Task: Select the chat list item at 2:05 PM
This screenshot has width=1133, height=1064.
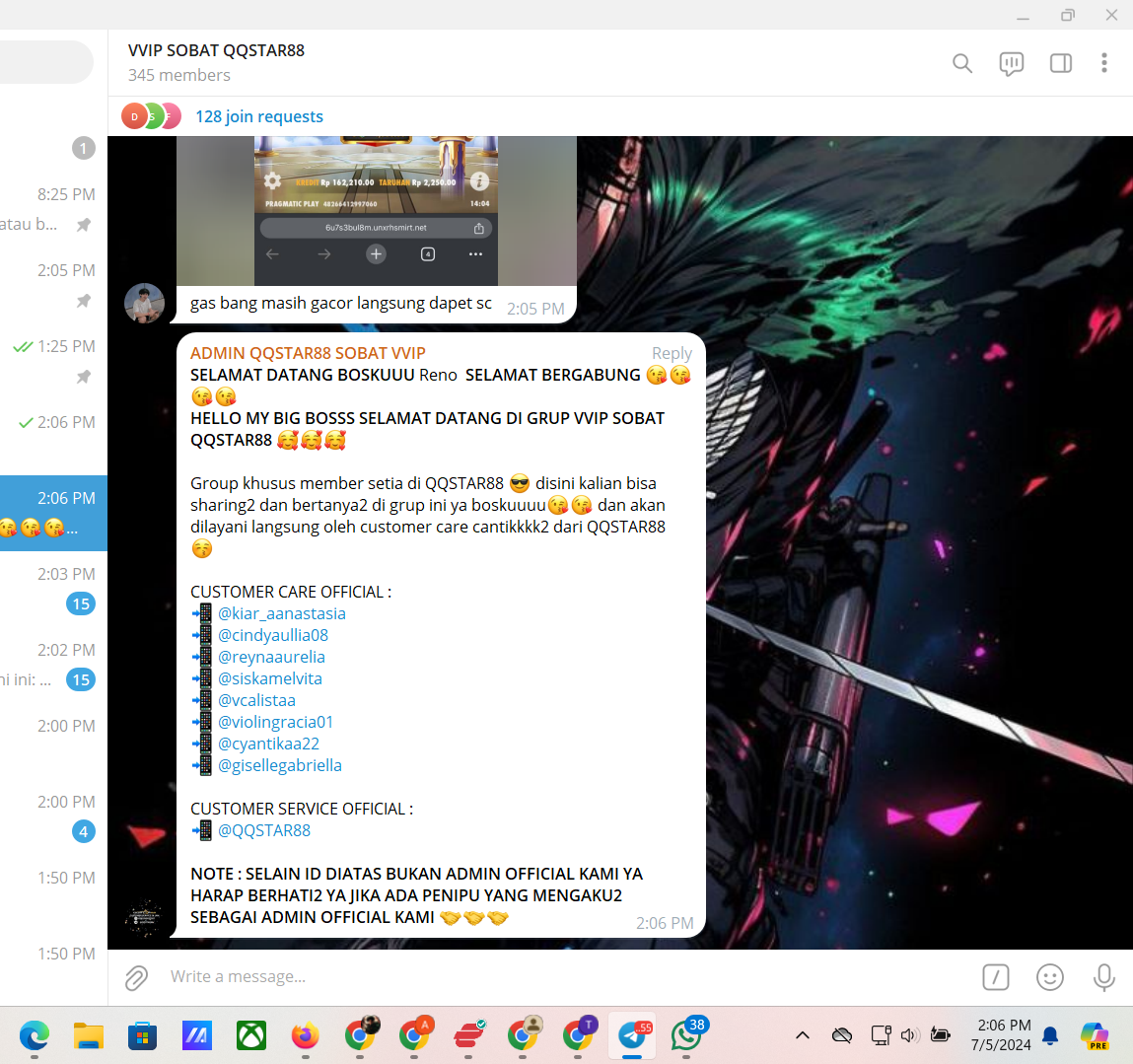Action: click(x=53, y=286)
